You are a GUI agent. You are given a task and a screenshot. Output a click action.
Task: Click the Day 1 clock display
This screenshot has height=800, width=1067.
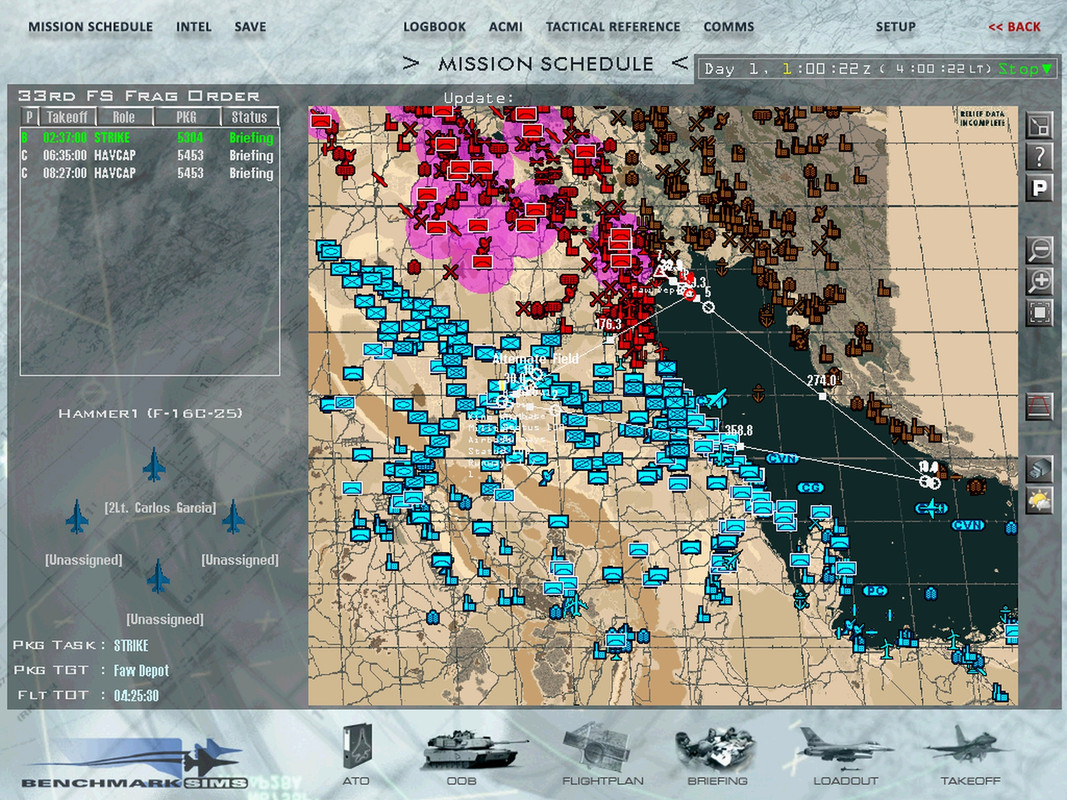click(848, 69)
